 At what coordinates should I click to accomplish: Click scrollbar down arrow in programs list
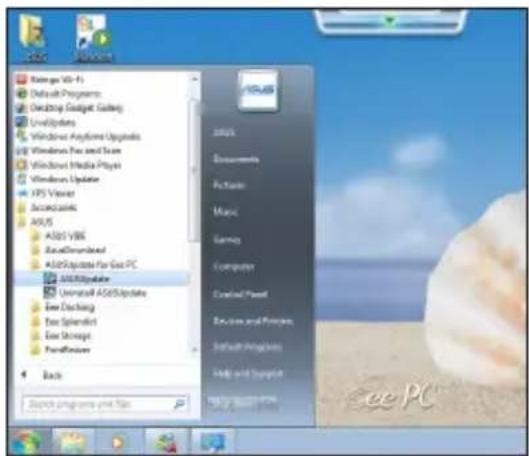click(195, 350)
